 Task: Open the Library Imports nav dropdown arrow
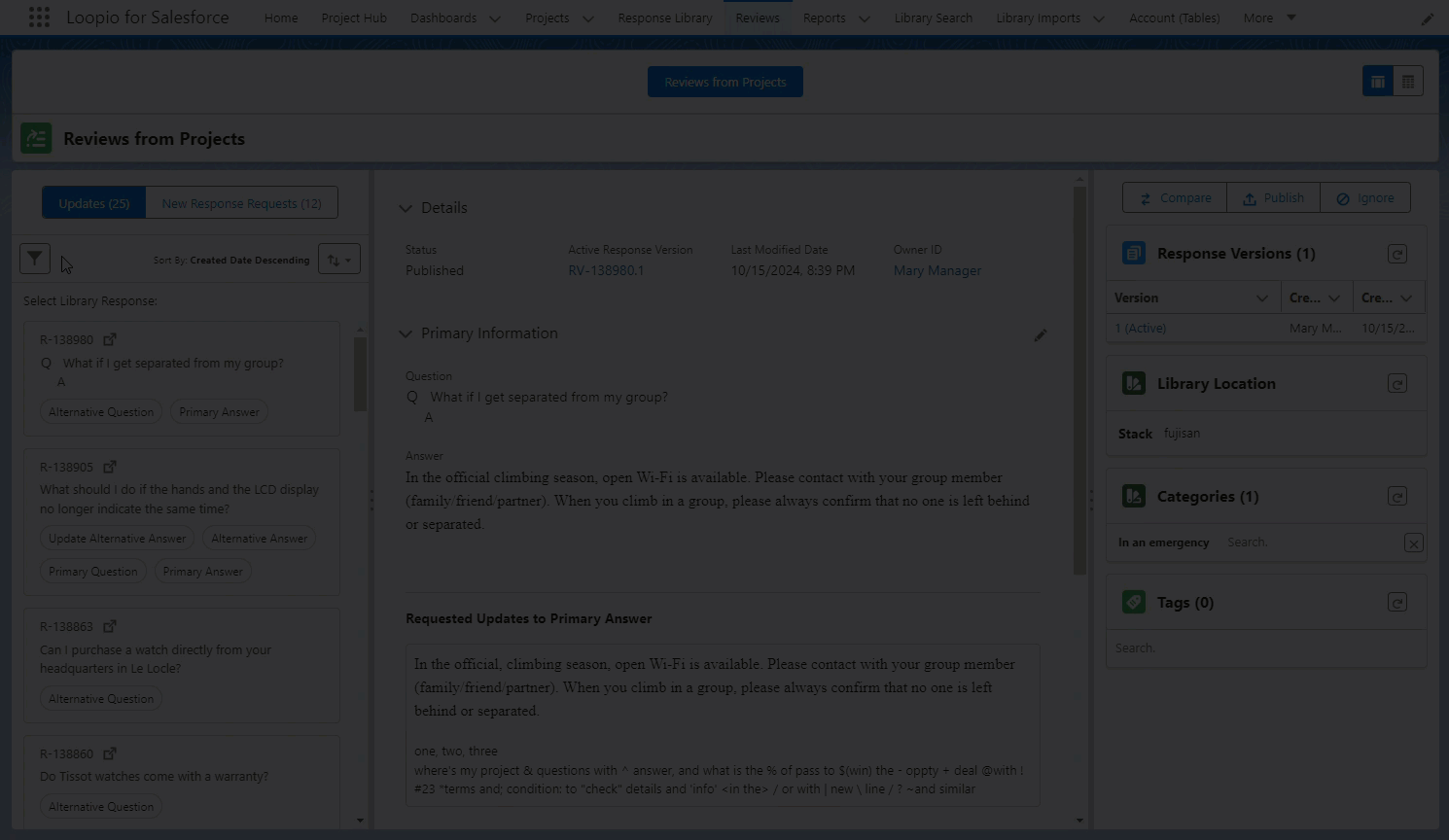coord(1098,18)
